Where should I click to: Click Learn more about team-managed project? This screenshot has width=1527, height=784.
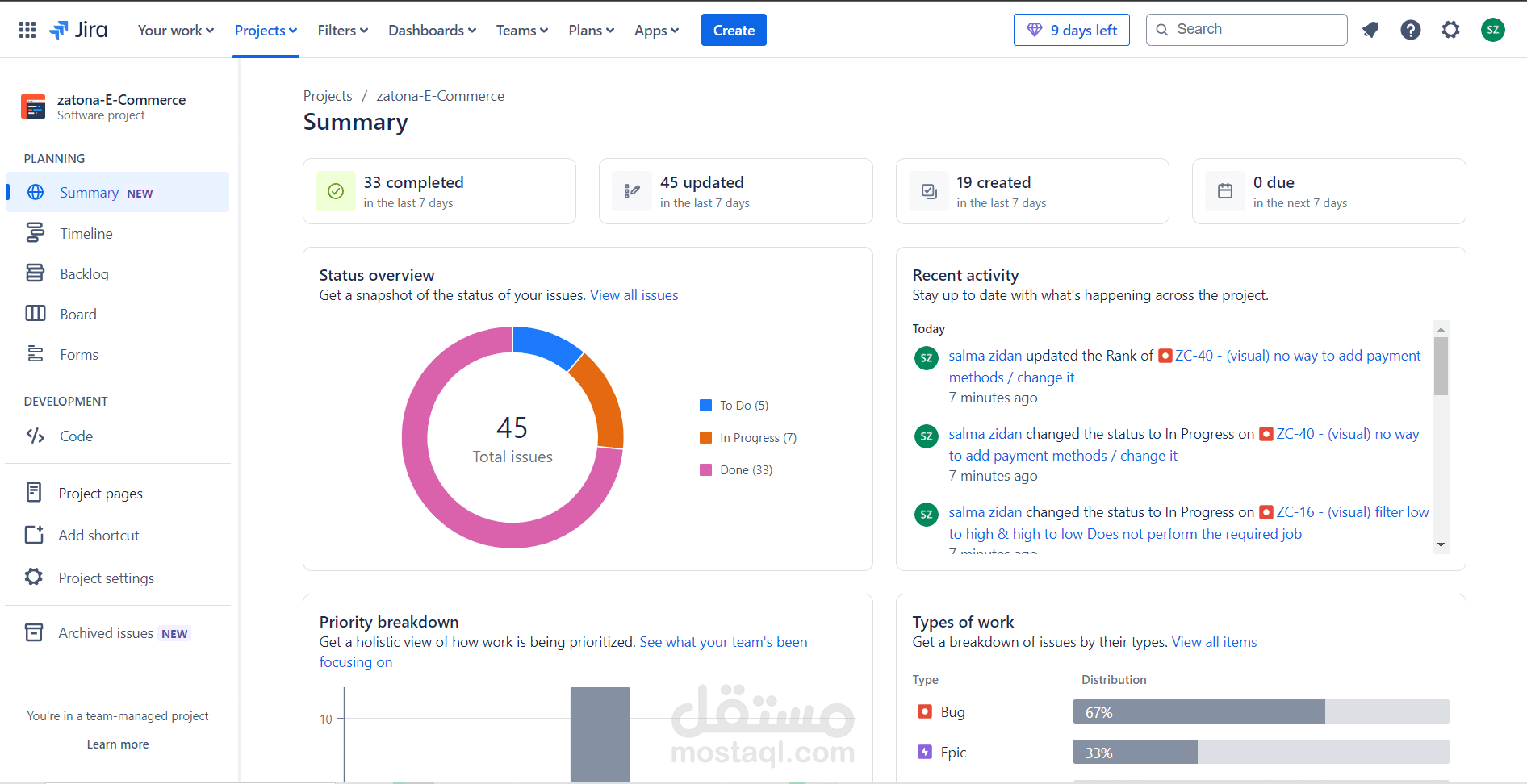pyautogui.click(x=118, y=744)
